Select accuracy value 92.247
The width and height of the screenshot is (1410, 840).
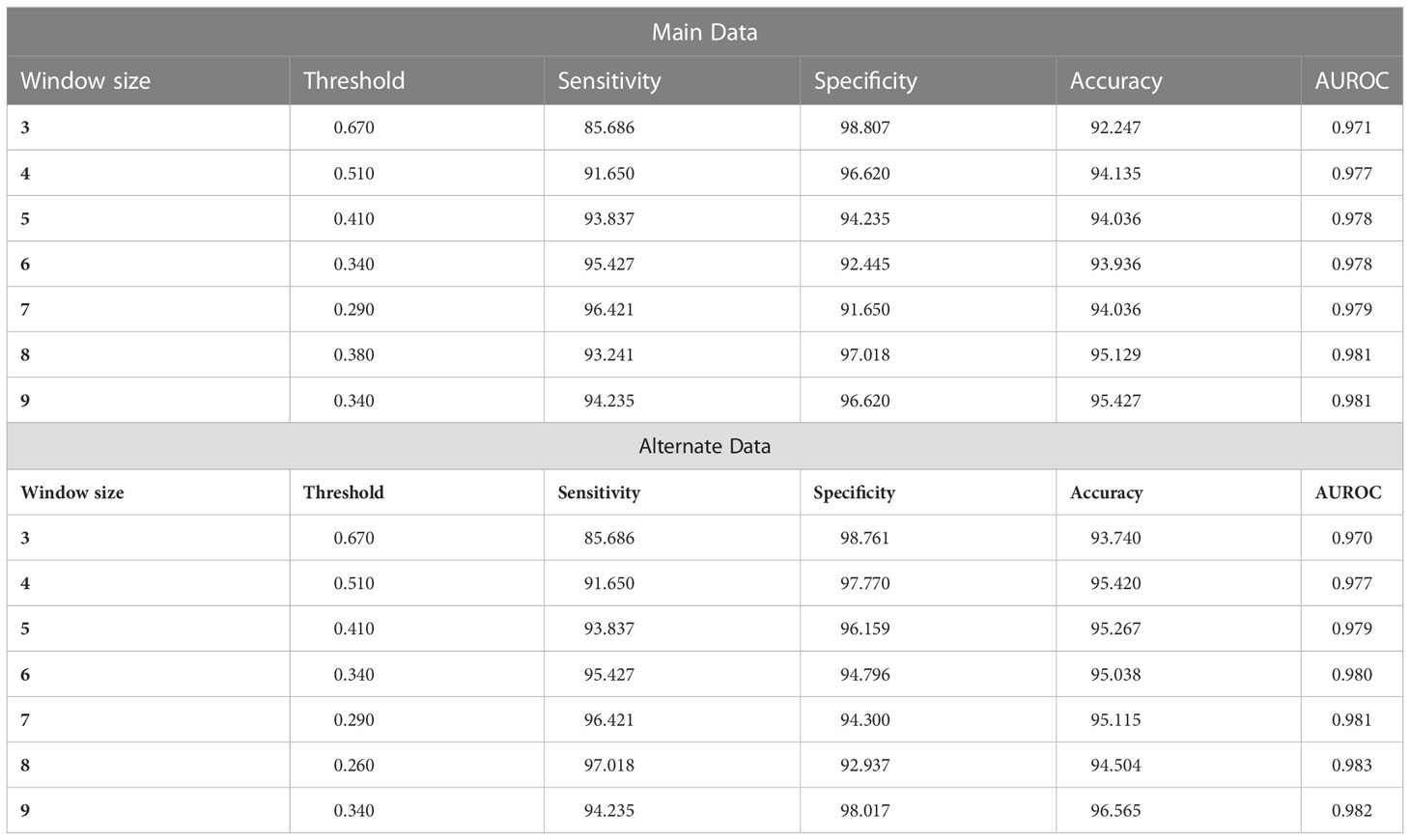coord(1115,127)
